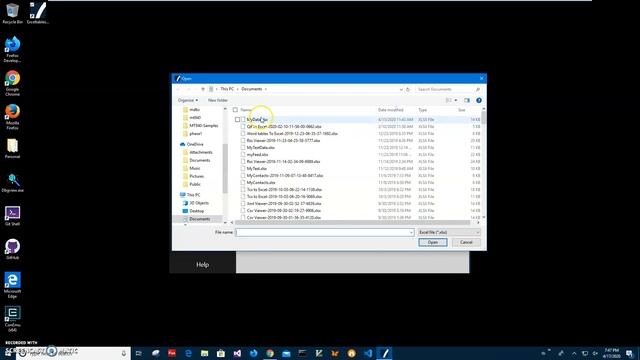Open Microsoft Edge from the taskbar
The image size is (640, 360).
pyautogui.click(x=188, y=353)
